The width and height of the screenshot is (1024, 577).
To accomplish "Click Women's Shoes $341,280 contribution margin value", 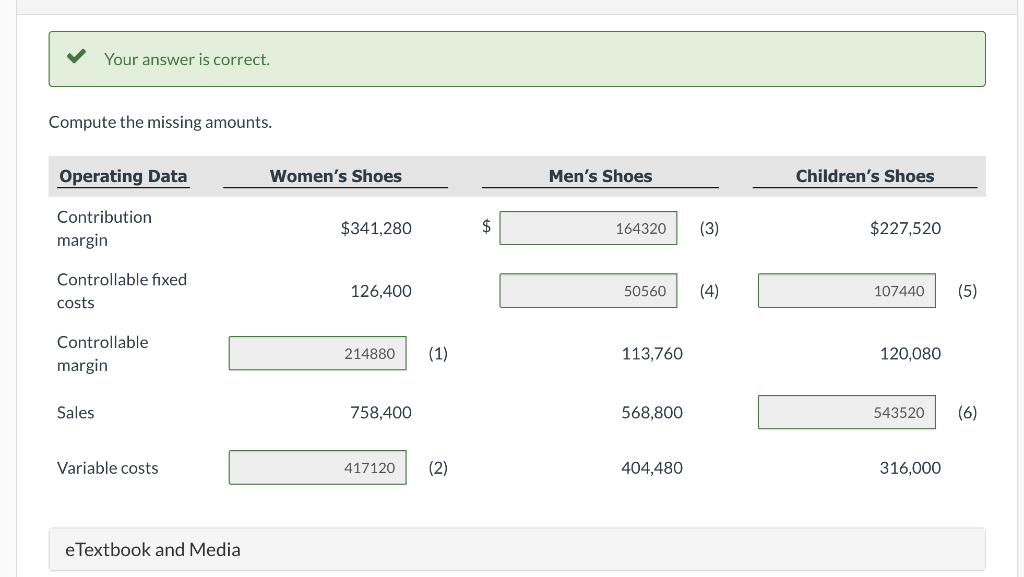I will pos(376,228).
